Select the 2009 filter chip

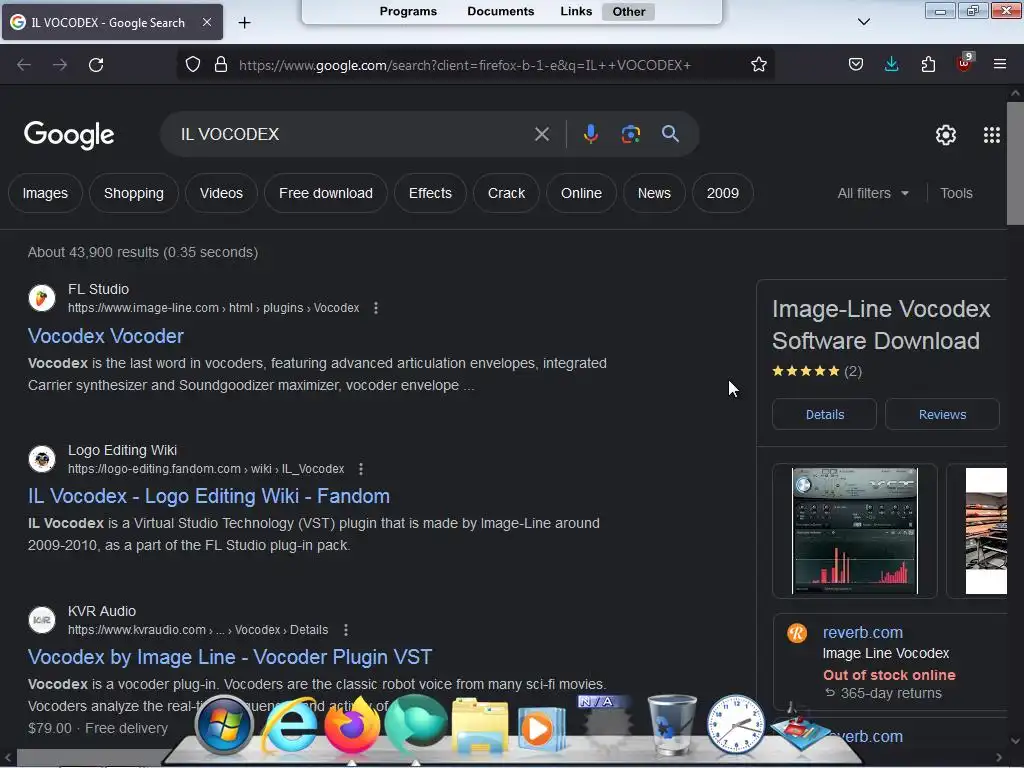click(723, 193)
